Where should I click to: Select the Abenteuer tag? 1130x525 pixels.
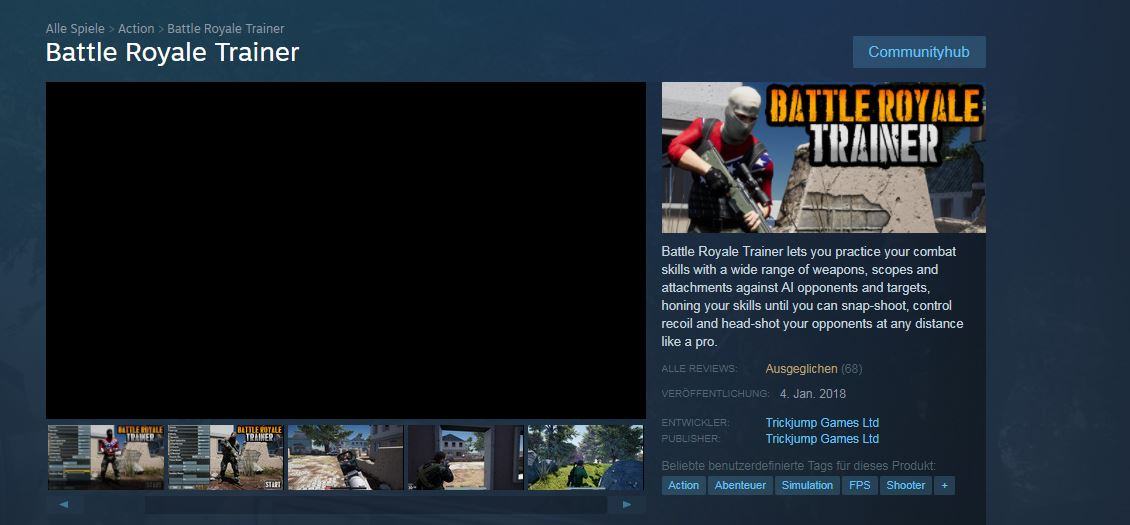click(740, 485)
